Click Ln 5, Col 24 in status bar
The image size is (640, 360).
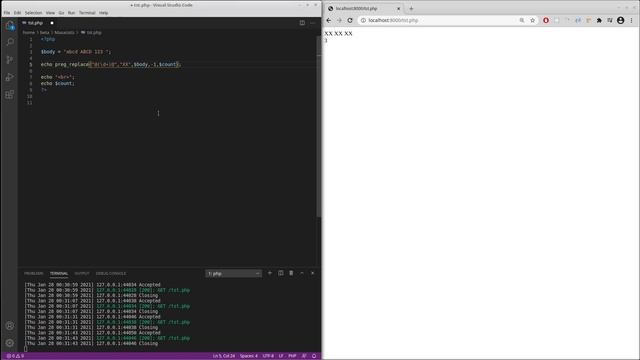pyautogui.click(x=224, y=356)
